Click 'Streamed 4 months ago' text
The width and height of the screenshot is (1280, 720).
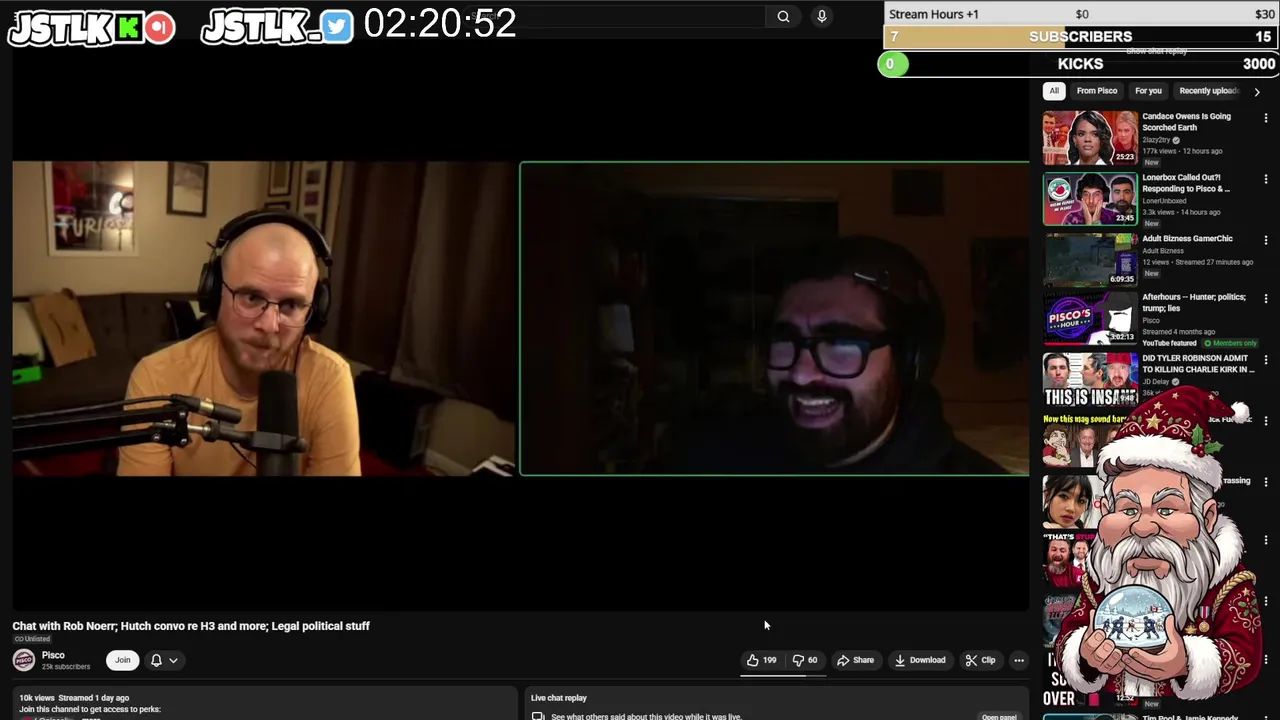tap(1179, 332)
